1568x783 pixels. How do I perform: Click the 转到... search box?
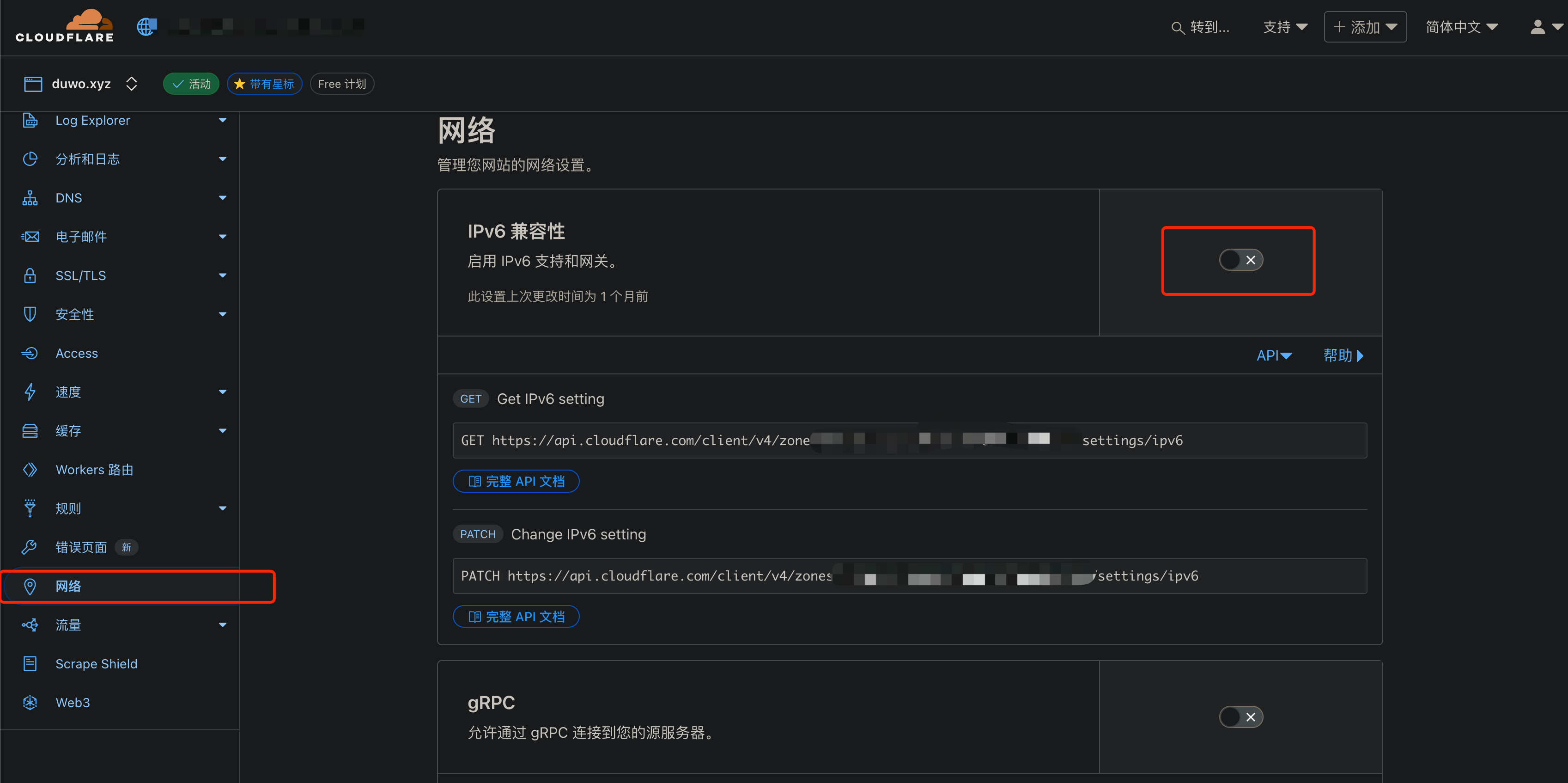tap(1200, 27)
